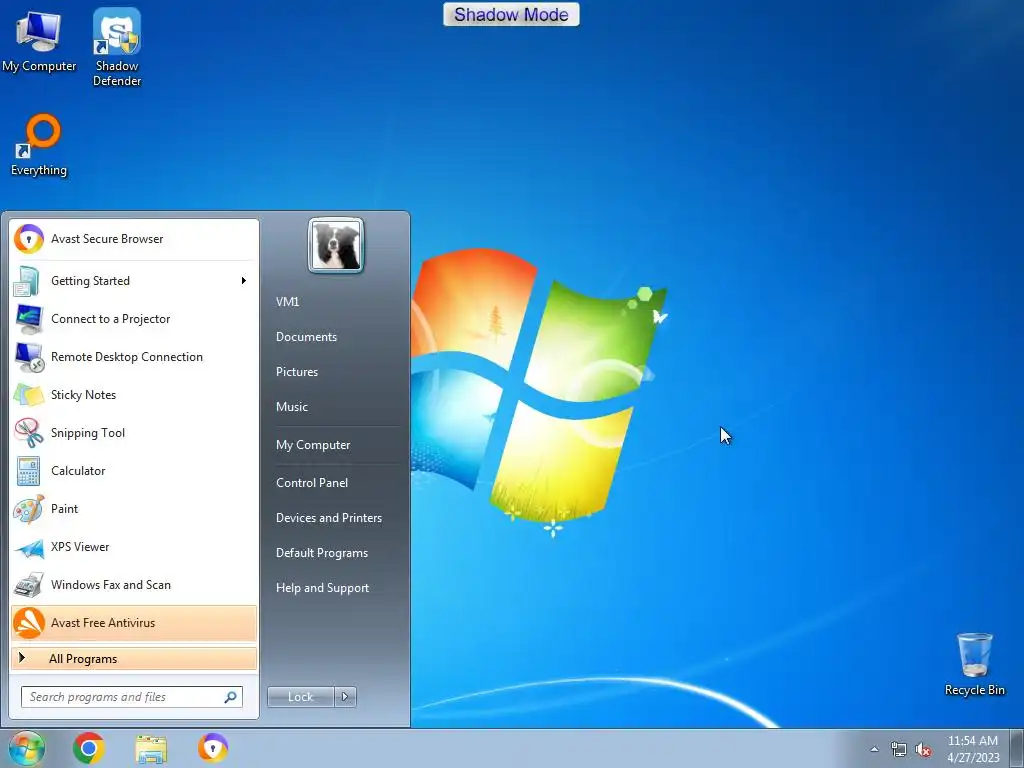Click the Lock button
The width and height of the screenshot is (1024, 768).
[x=300, y=697]
